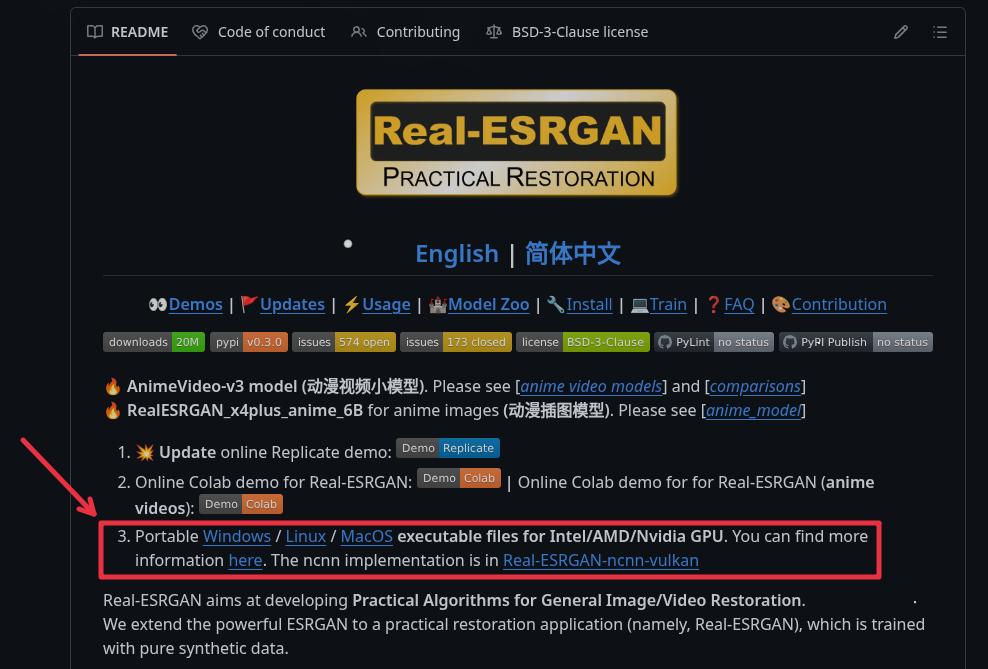
Task: Click the 'AnimeVideo-v3 model' text
Action: coord(212,386)
